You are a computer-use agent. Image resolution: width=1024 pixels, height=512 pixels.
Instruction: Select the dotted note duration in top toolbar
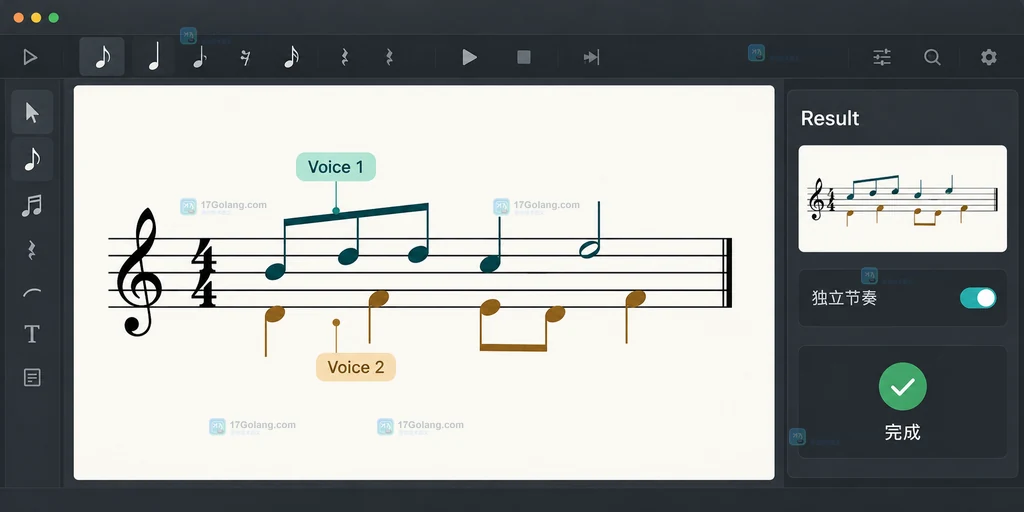coord(200,57)
